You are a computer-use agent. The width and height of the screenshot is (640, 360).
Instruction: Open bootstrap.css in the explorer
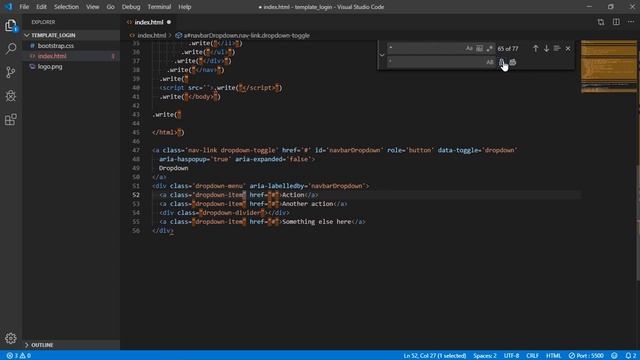click(56, 46)
